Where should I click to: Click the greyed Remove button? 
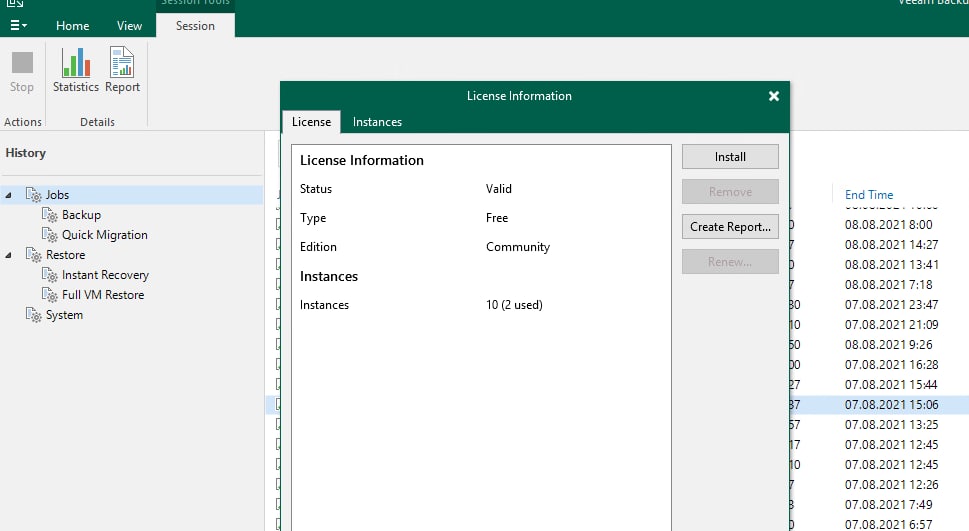click(730, 192)
